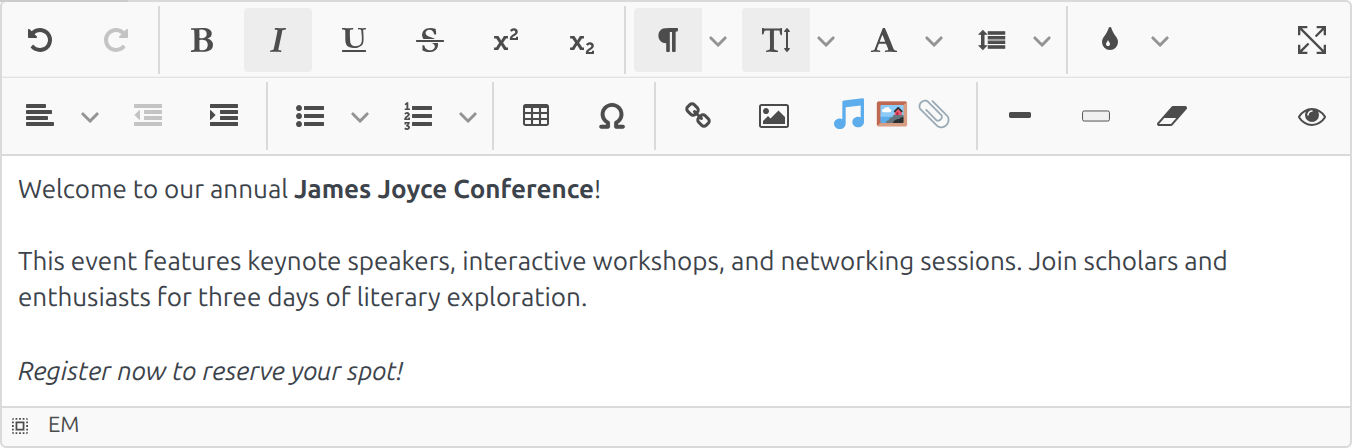The image size is (1352, 448).
Task: Toggle strikethrough formatting
Action: click(x=430, y=40)
